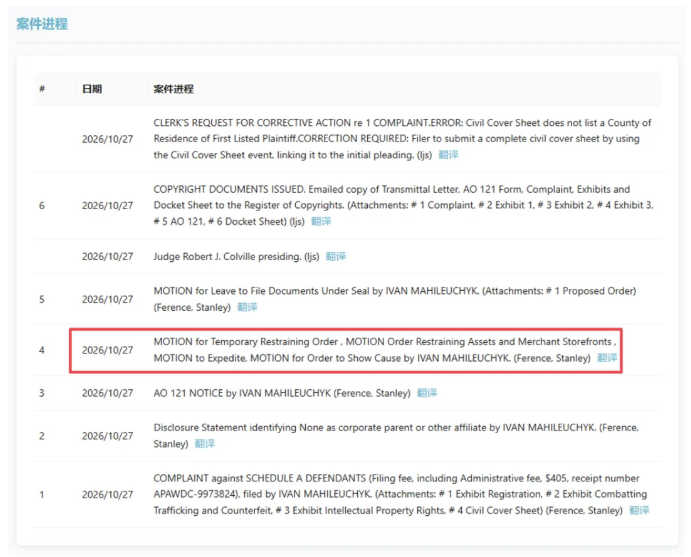
Task: Click the 案件进程 section heading
Action: [x=42, y=24]
